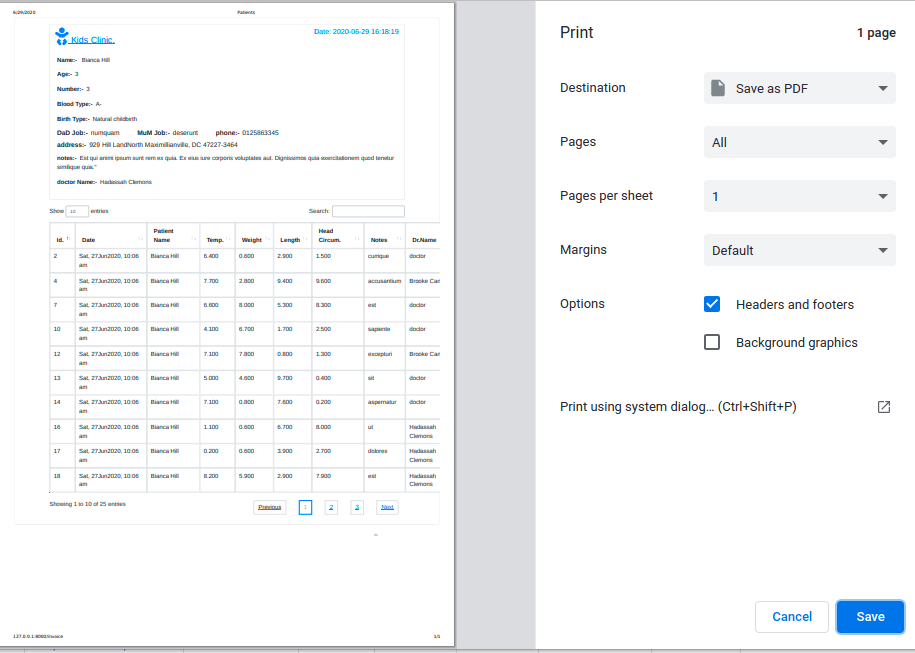Click the Temp. column sort icon
The image size is (915, 653).
tap(228, 239)
